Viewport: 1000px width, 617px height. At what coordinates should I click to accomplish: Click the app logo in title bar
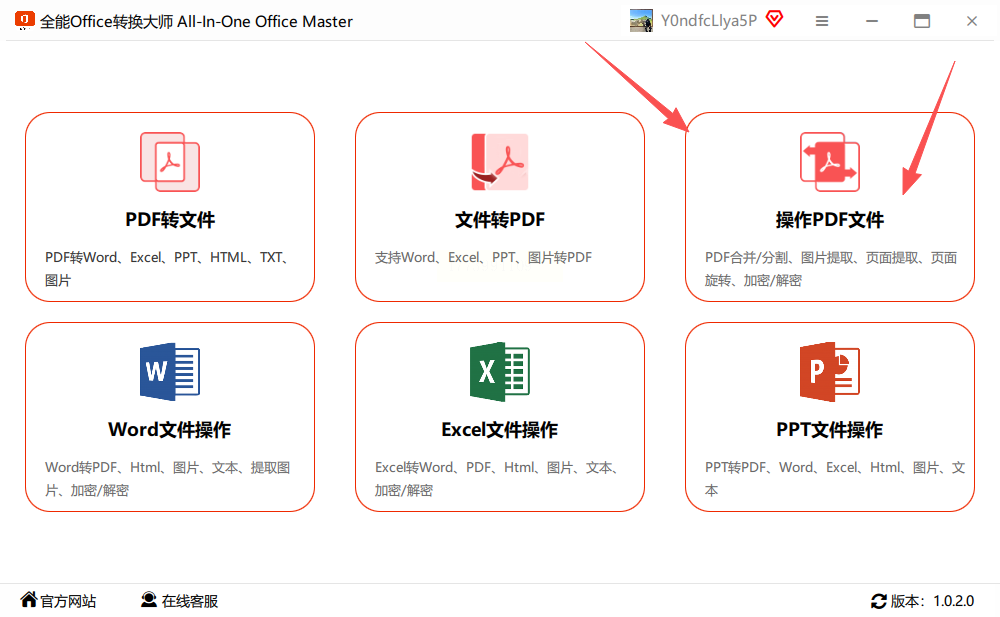(x=24, y=20)
